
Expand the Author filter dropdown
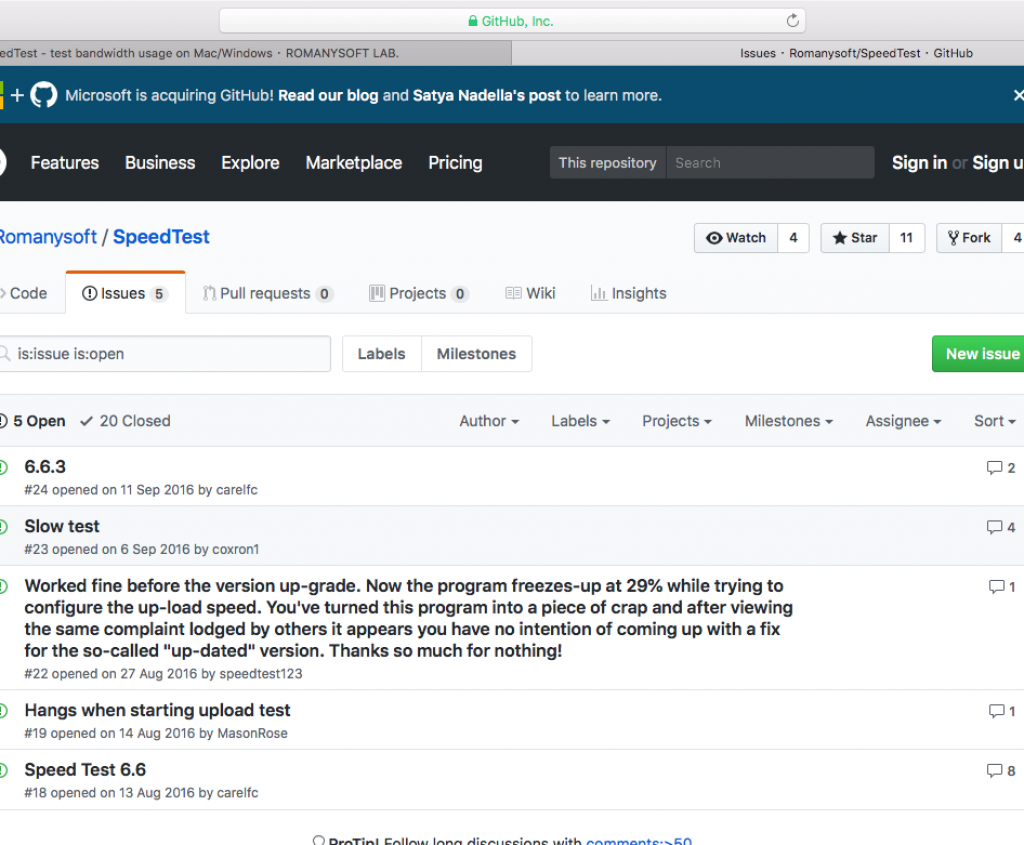pyautogui.click(x=489, y=421)
